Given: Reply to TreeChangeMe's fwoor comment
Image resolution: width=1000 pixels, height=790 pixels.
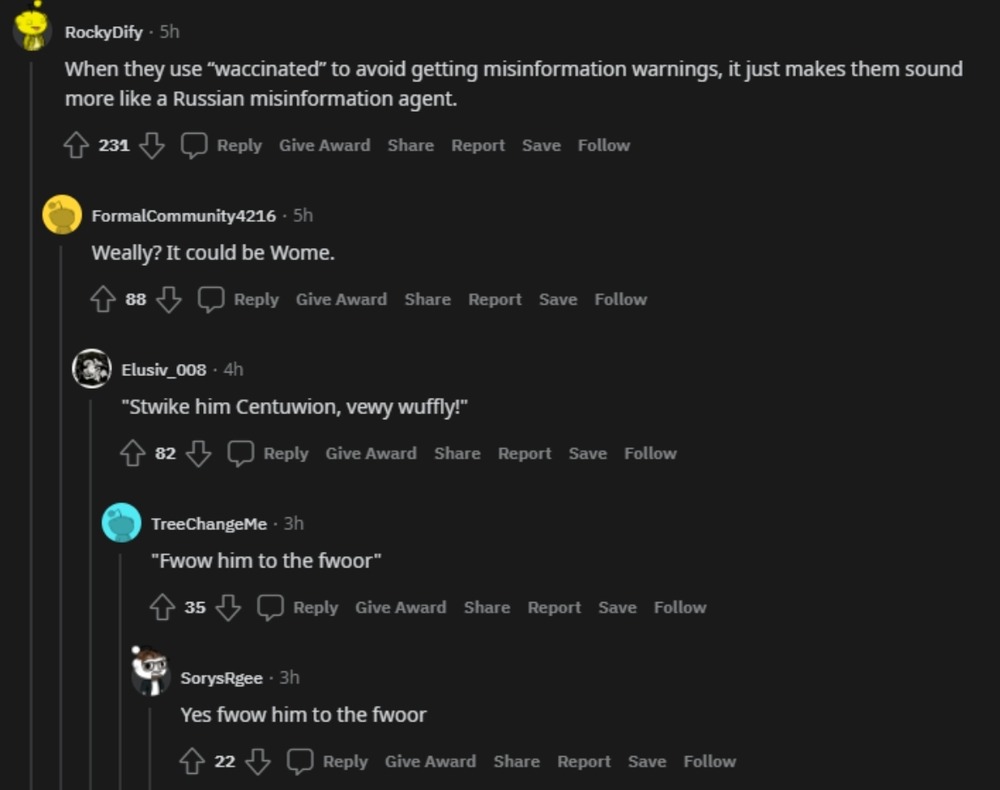Looking at the screenshot, I should [315, 608].
